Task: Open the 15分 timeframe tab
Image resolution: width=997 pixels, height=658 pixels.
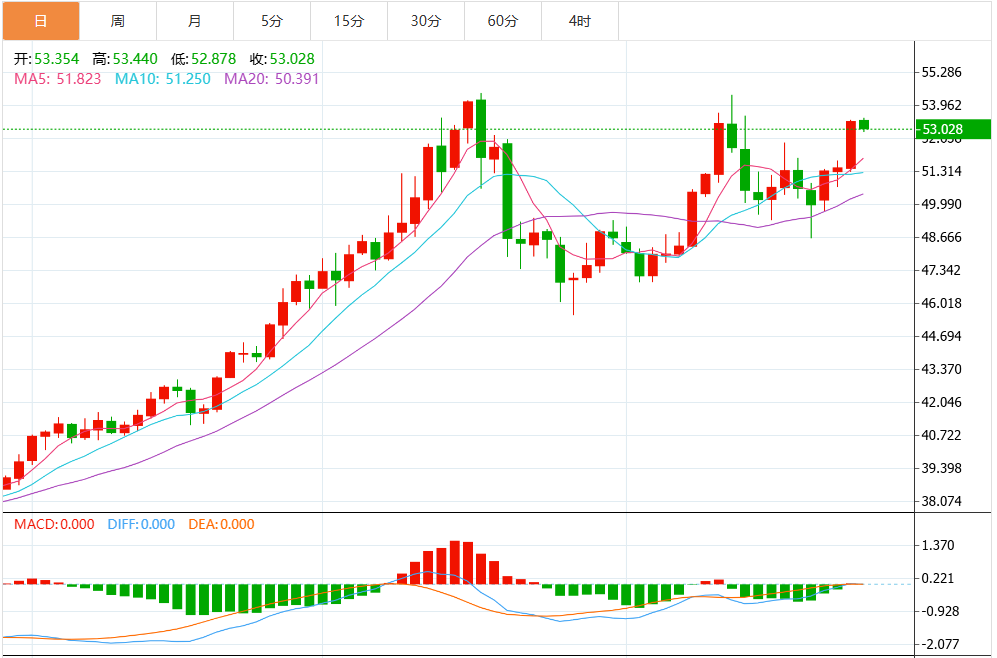Action: (349, 21)
